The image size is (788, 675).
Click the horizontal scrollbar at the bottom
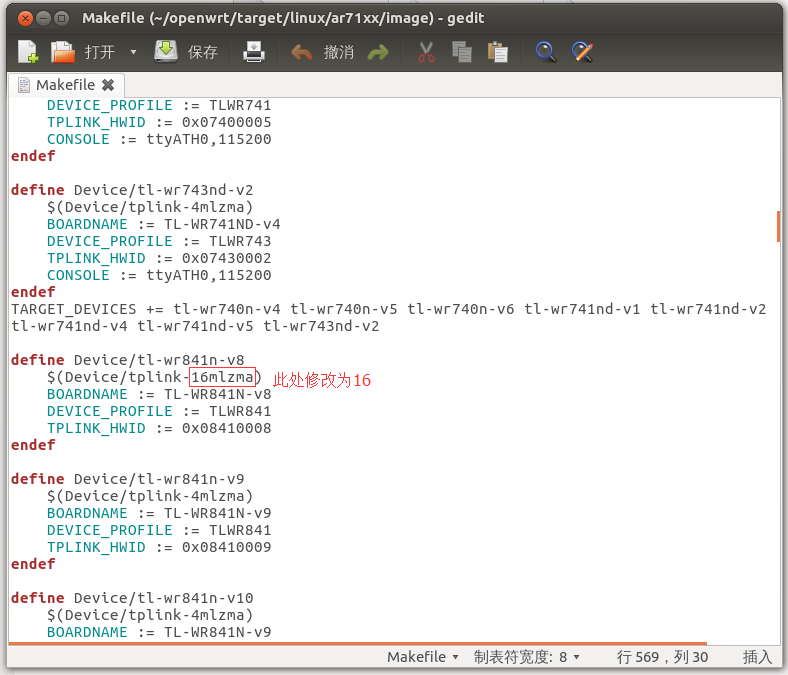(x=358, y=643)
